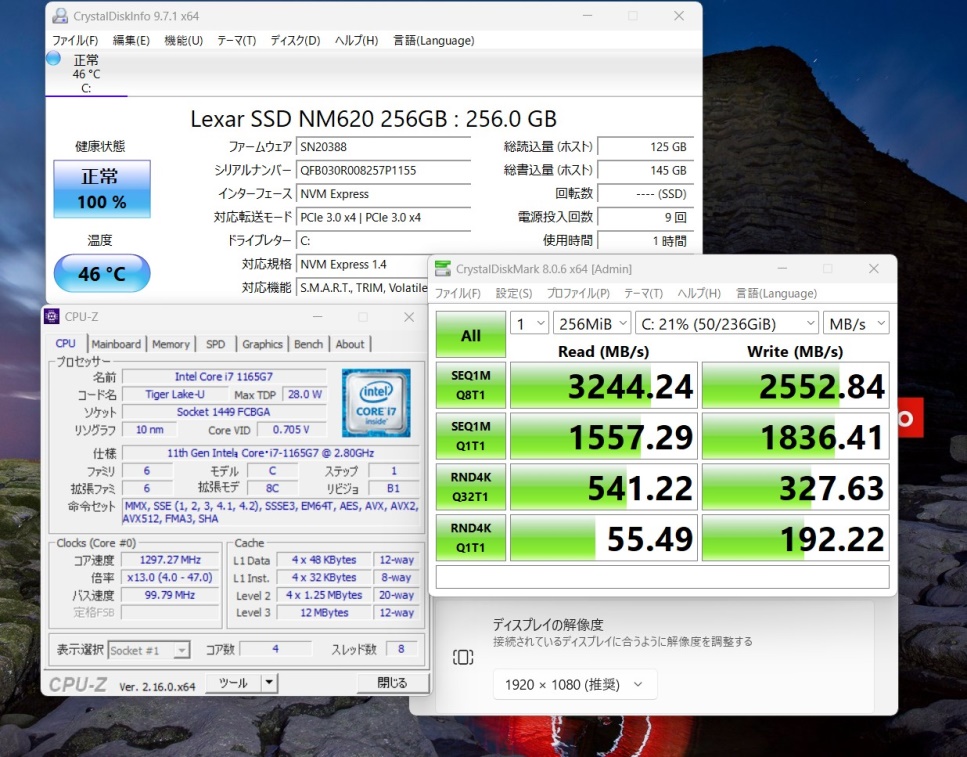
Task: Click the NVM Express interface field
Action: click(383, 194)
